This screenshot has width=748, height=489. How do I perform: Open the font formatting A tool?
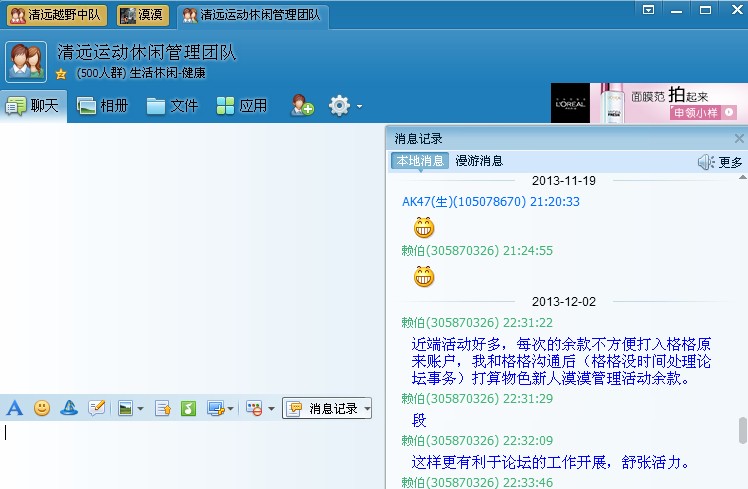[x=15, y=408]
